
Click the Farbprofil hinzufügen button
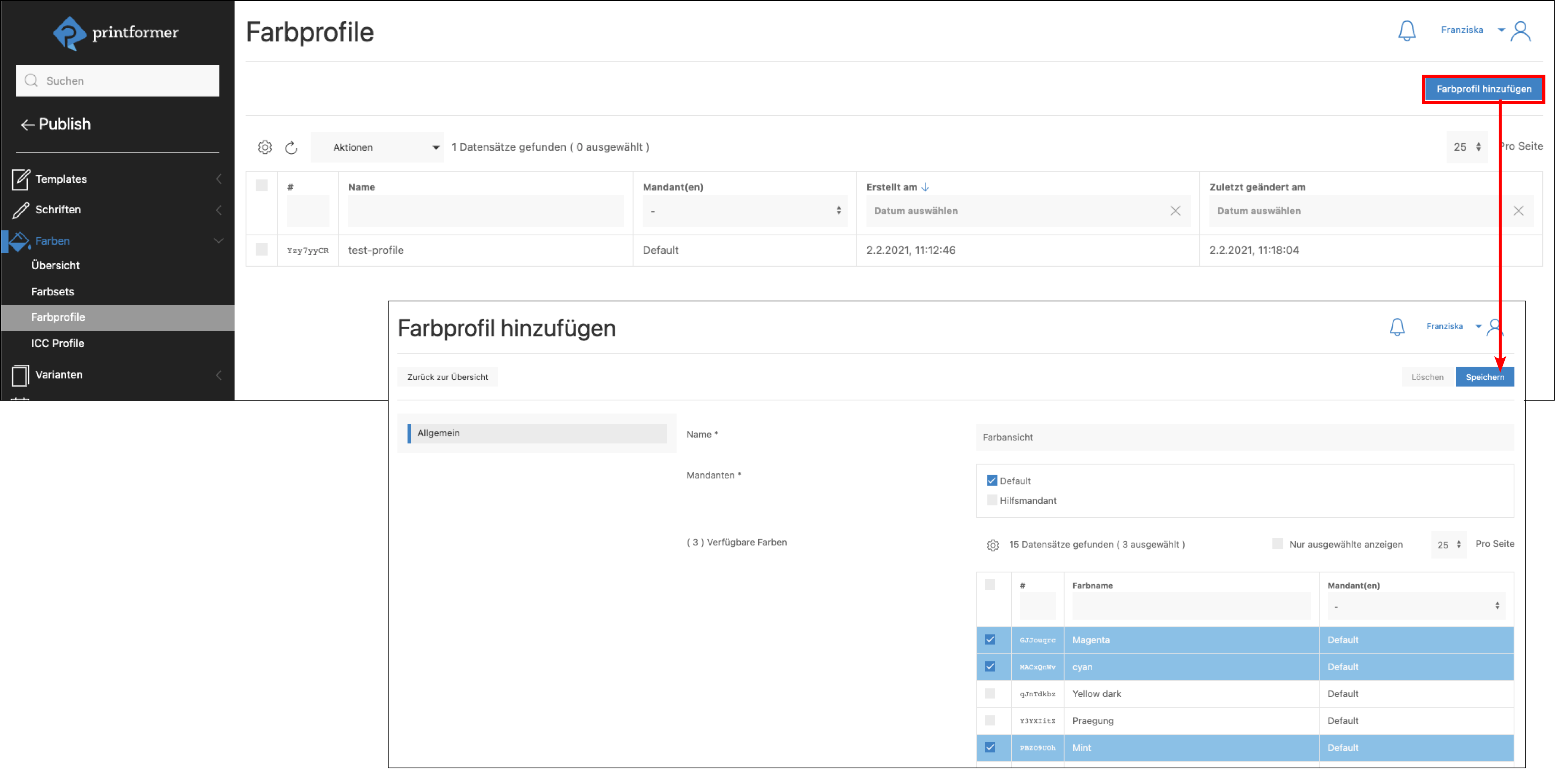coord(1483,89)
